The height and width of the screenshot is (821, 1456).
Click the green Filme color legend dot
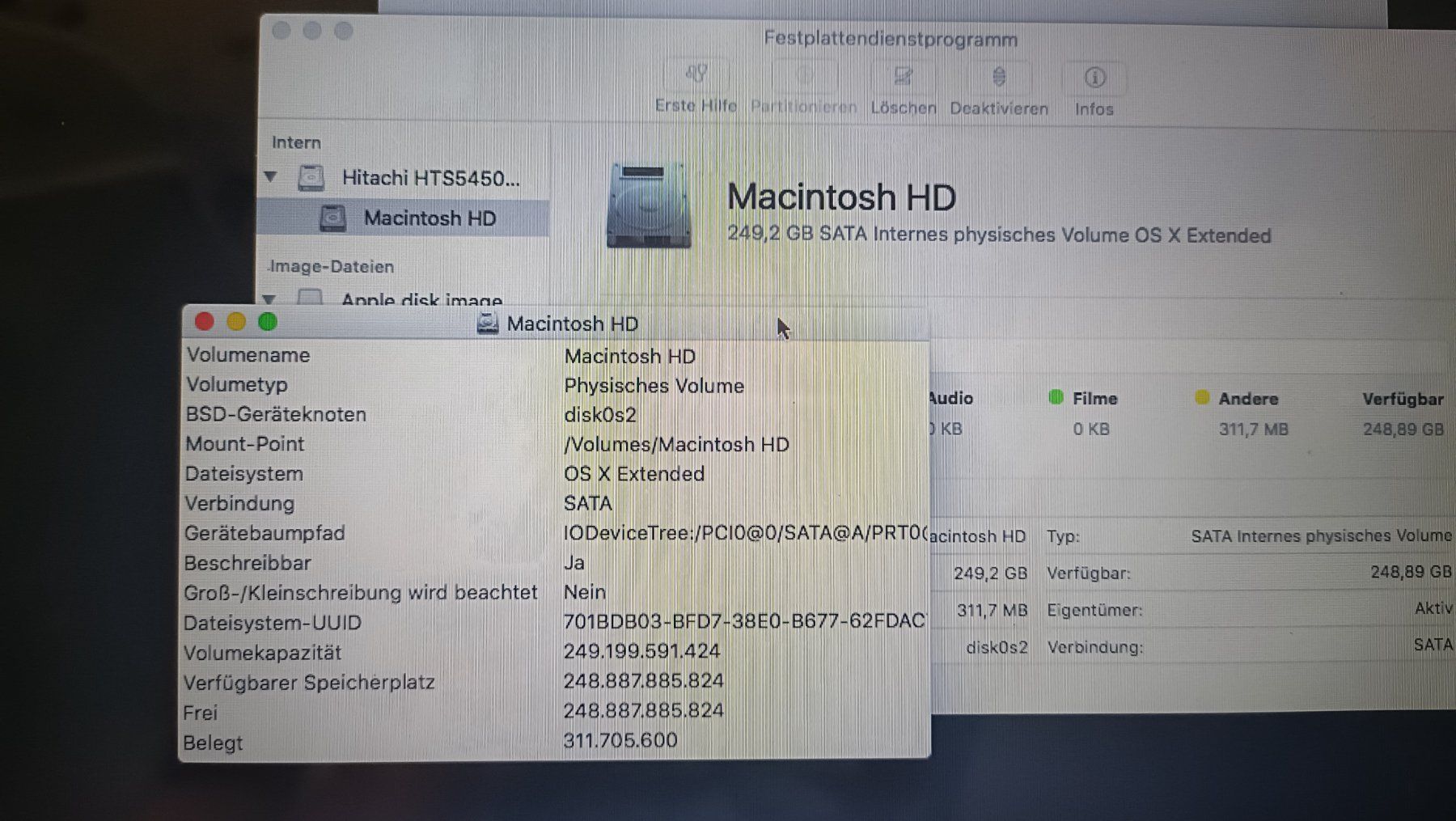[1056, 397]
